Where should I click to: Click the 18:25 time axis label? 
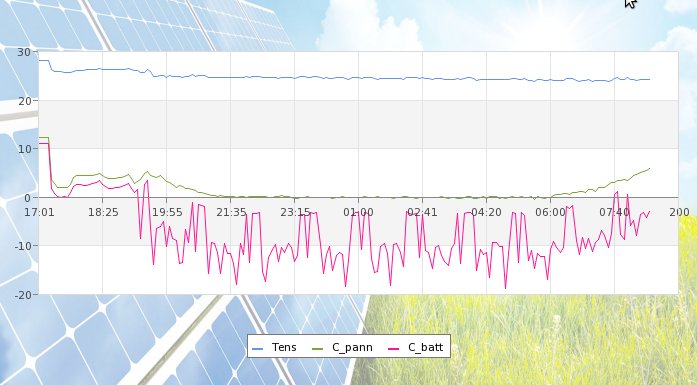[x=103, y=213]
